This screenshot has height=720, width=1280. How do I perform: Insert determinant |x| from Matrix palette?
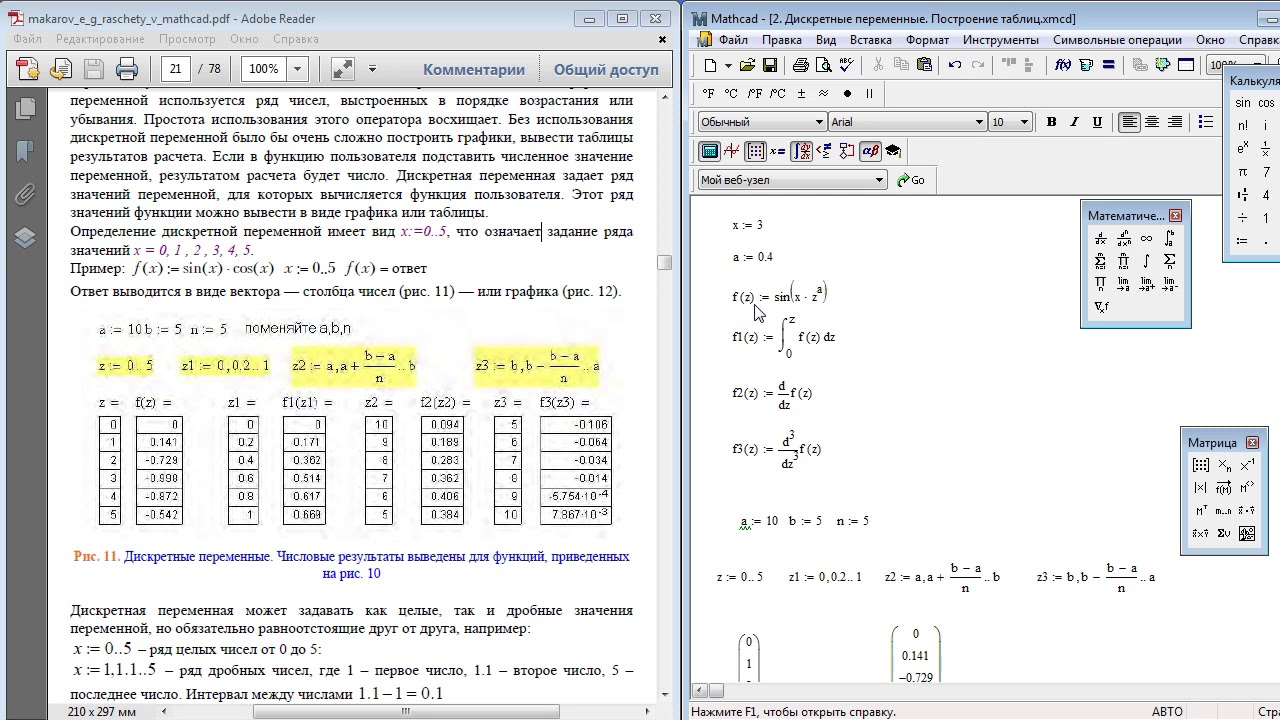coord(1201,488)
